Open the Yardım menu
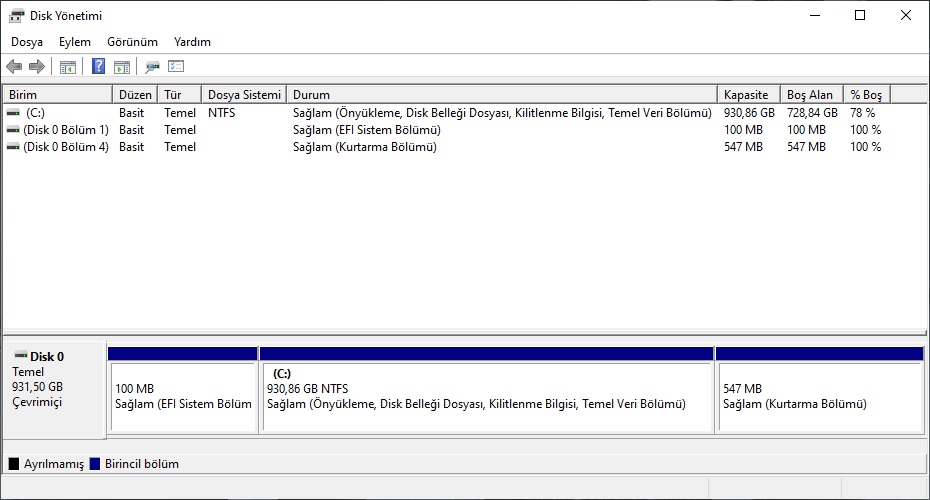The width and height of the screenshot is (930, 500). (192, 42)
